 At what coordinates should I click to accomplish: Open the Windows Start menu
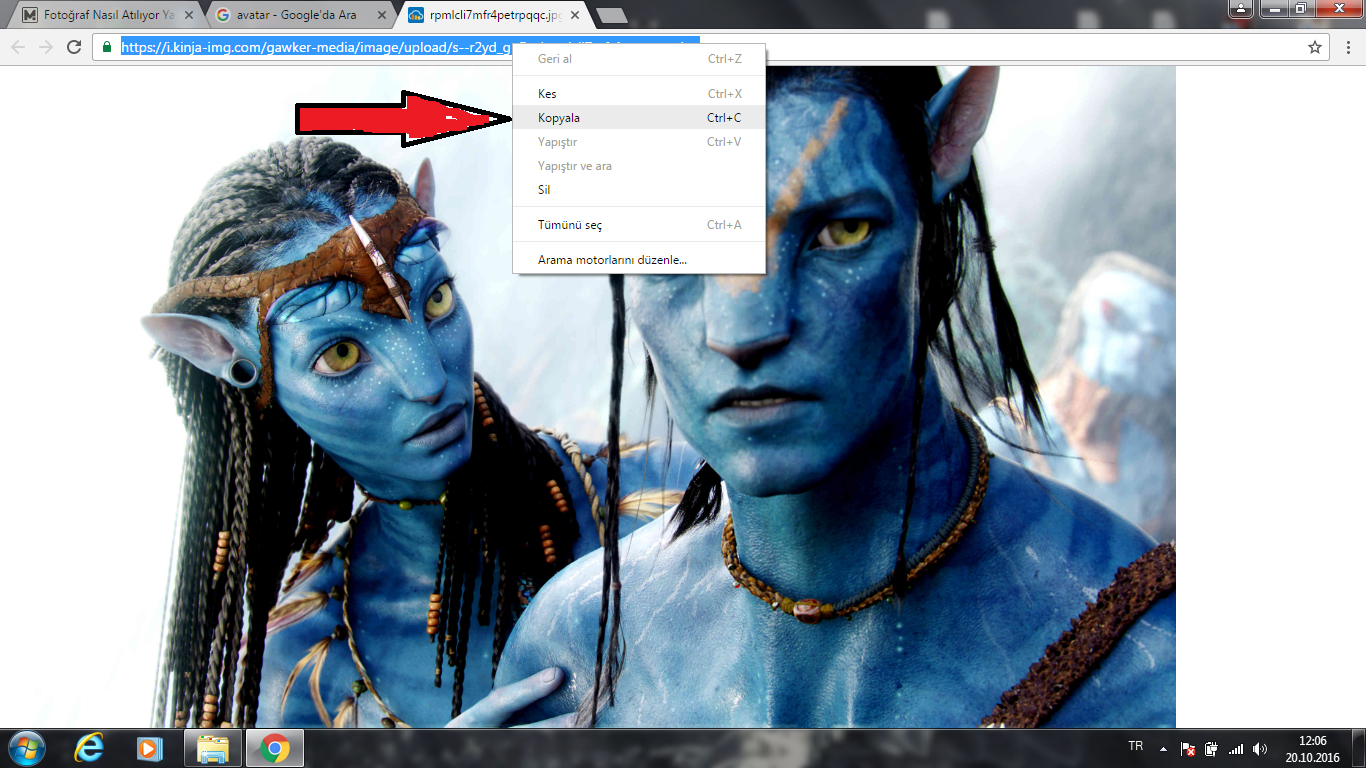coord(26,748)
